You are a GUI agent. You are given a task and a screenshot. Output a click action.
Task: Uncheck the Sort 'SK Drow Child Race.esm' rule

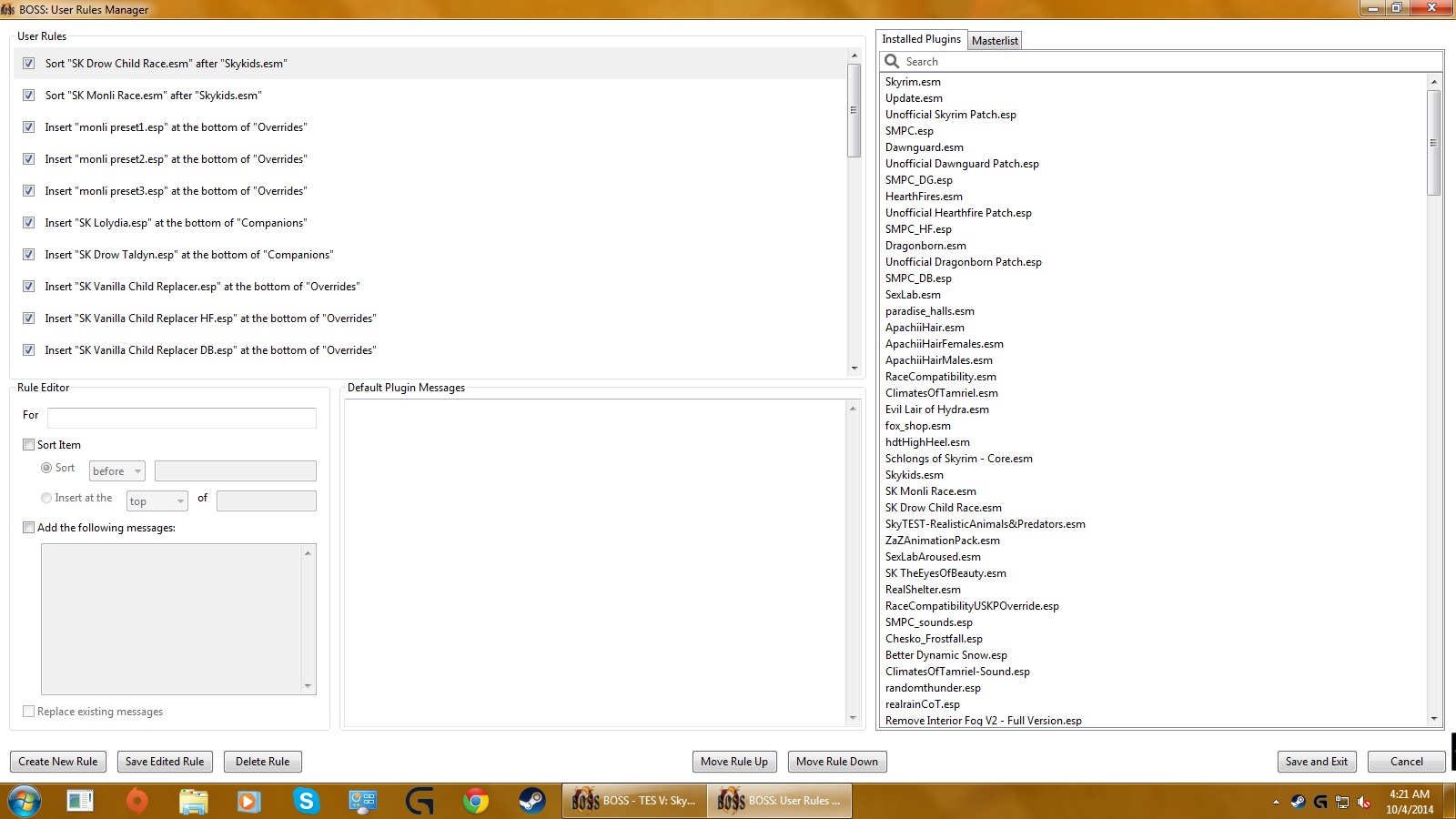click(x=28, y=64)
